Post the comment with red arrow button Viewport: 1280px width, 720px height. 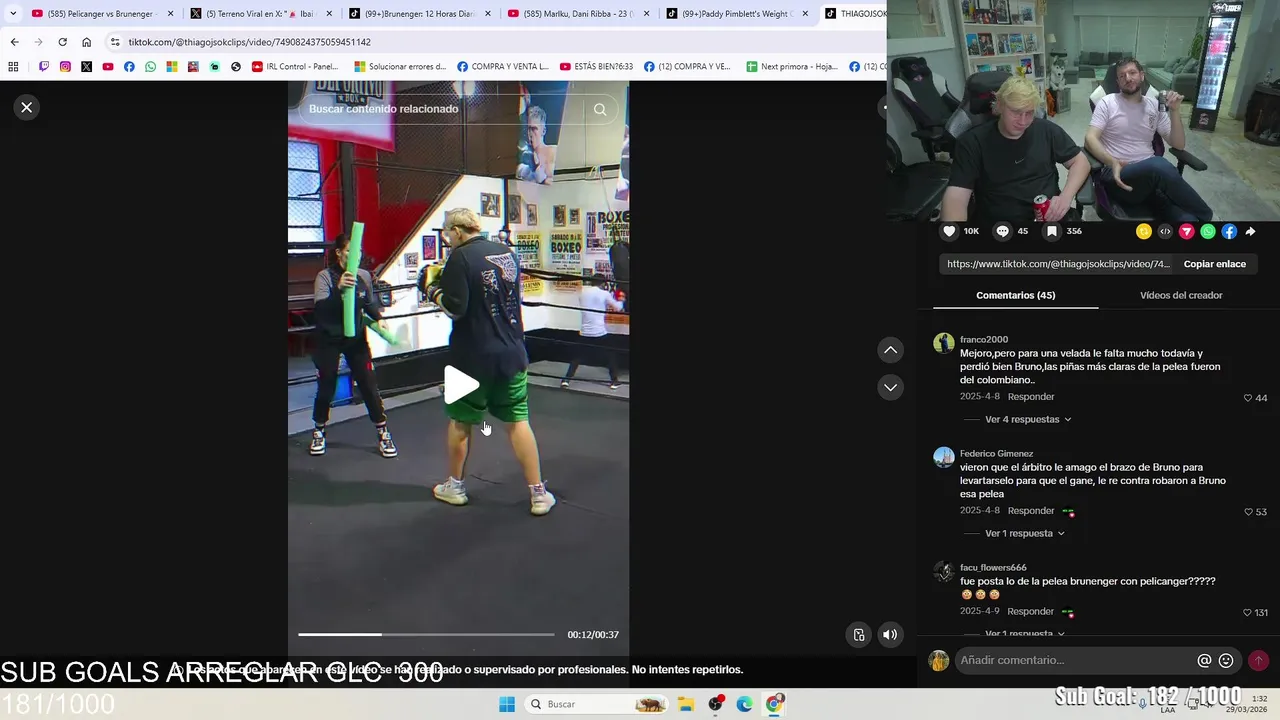1258,660
